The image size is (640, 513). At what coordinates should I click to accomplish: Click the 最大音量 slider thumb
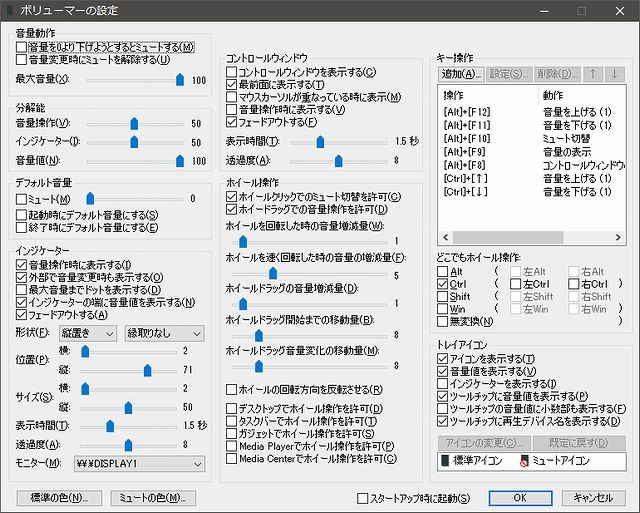pos(180,79)
